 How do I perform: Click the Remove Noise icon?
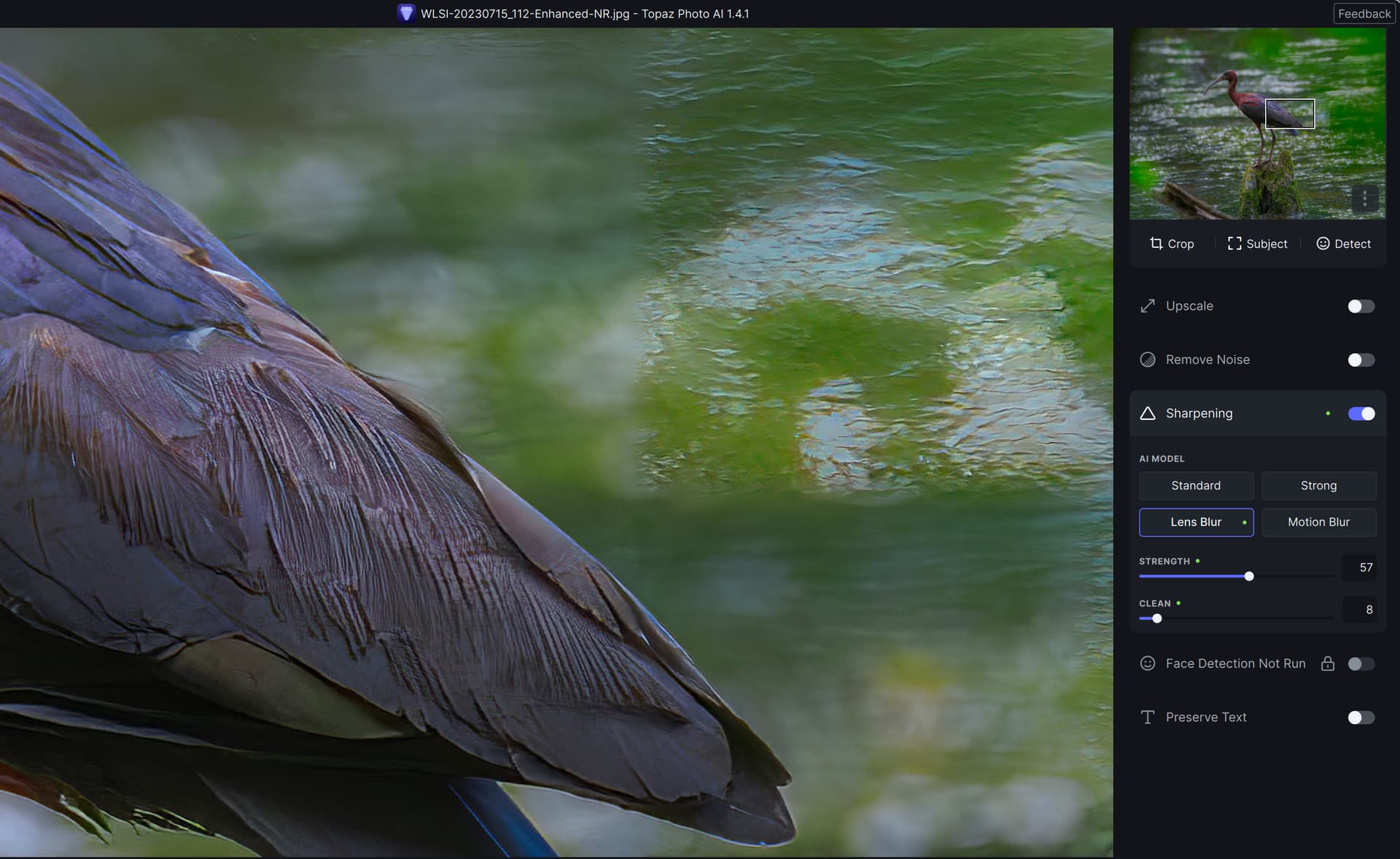coord(1148,359)
